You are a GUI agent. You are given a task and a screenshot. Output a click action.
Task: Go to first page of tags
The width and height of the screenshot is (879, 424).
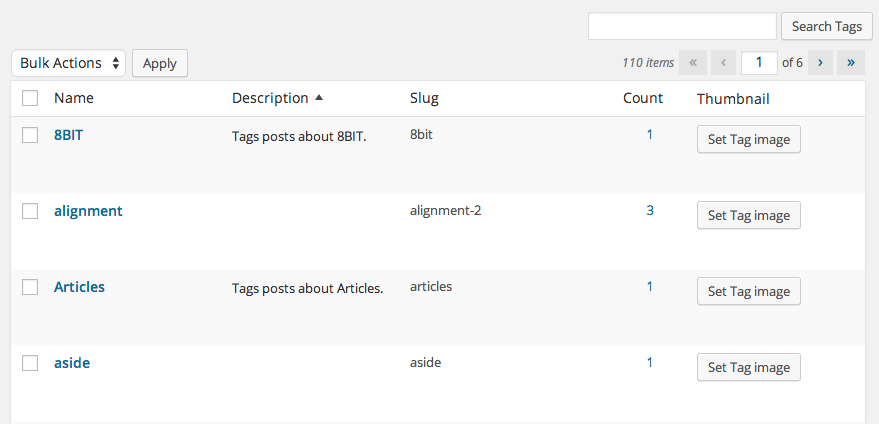[x=693, y=63]
